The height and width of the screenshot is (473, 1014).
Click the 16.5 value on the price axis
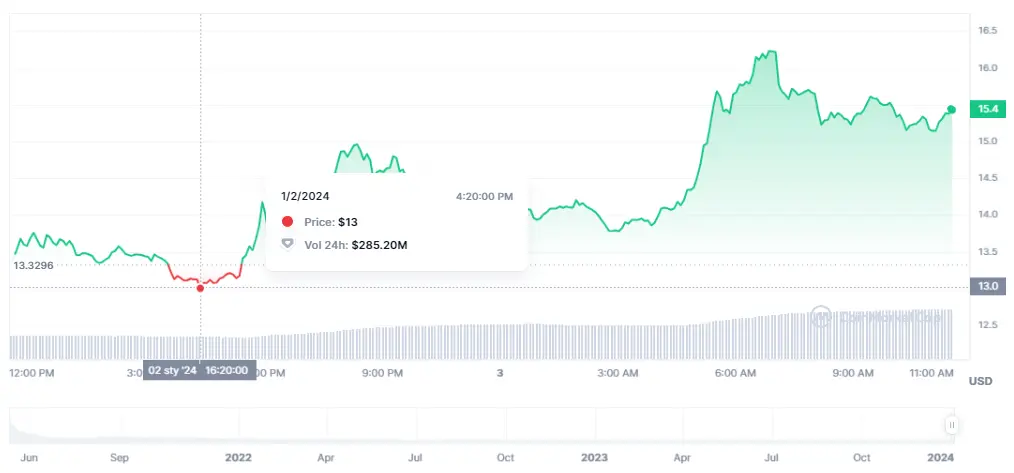(987, 31)
